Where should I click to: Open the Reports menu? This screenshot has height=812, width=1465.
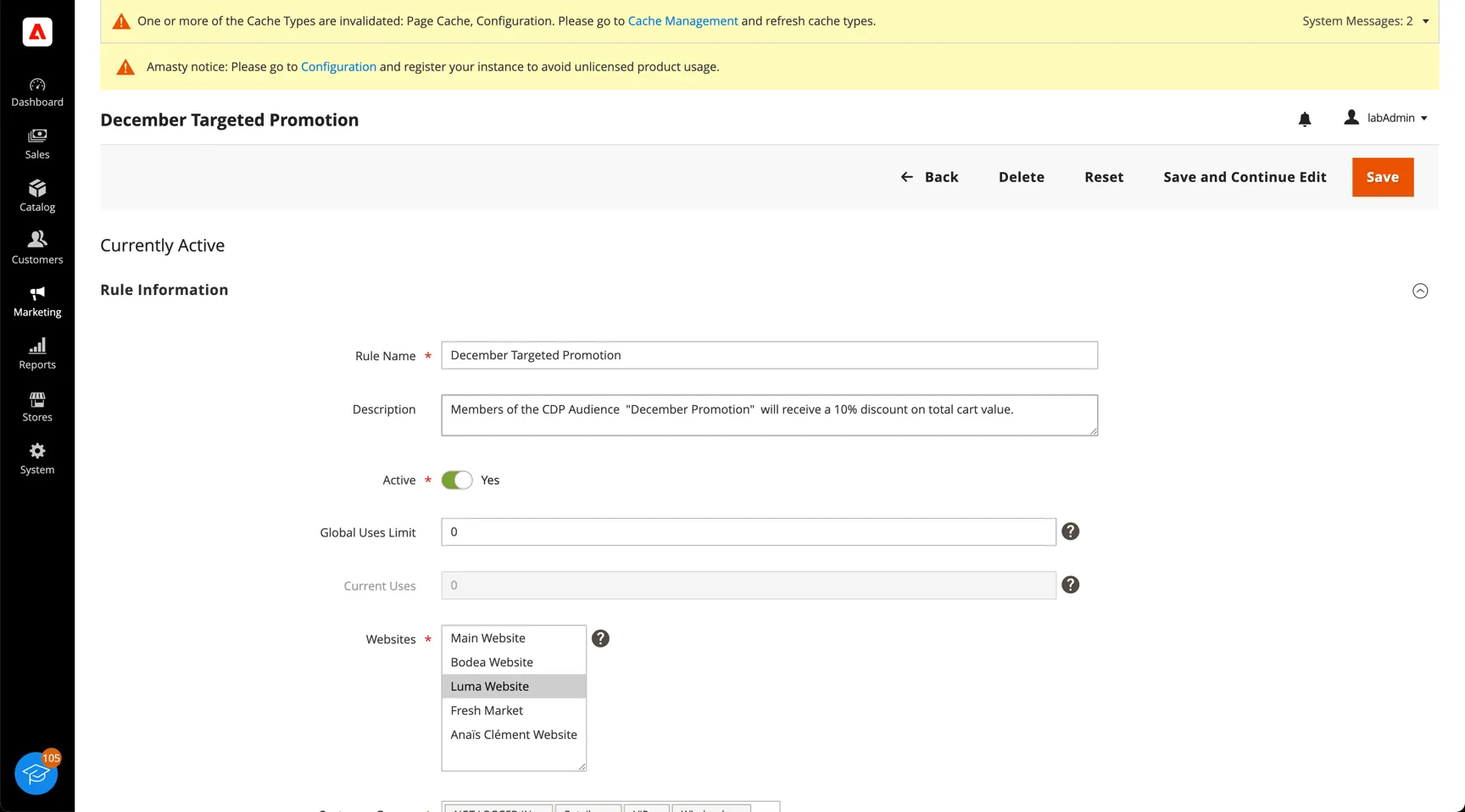tap(37, 354)
